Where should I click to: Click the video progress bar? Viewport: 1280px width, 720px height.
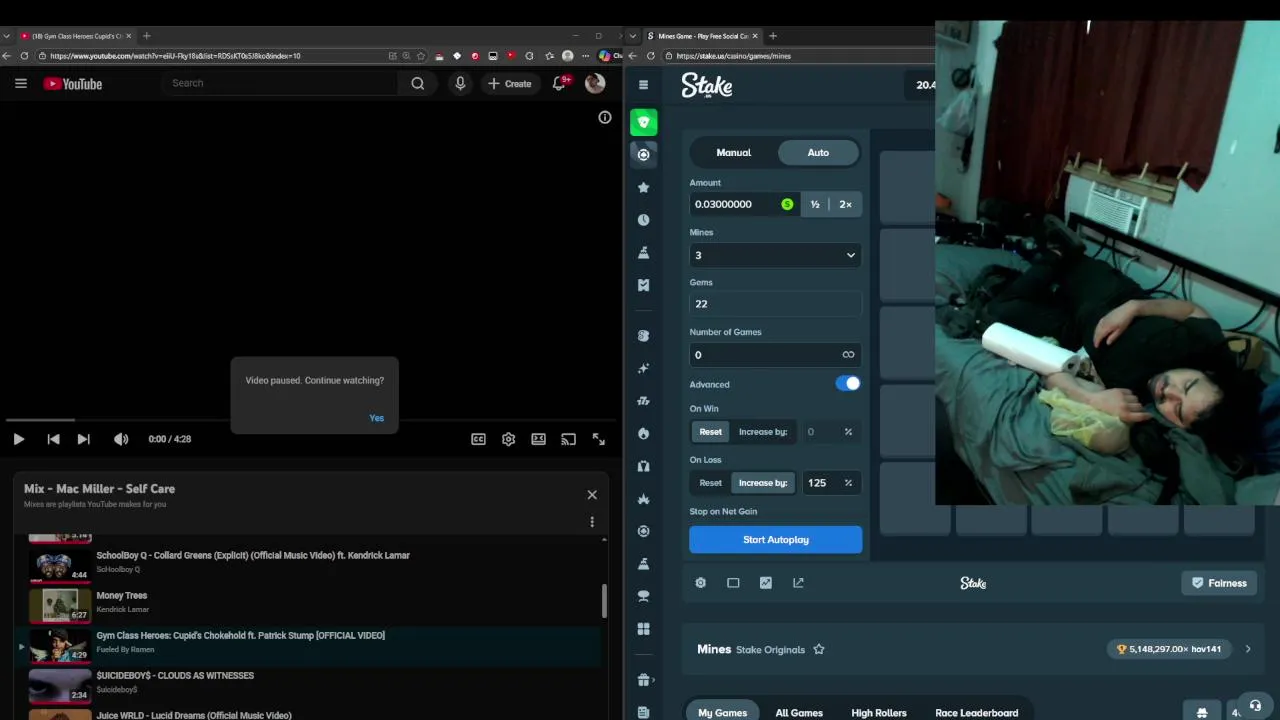[x=311, y=420]
